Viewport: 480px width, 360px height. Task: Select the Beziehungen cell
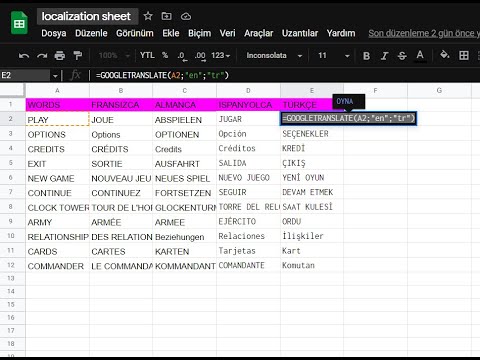(x=185, y=236)
